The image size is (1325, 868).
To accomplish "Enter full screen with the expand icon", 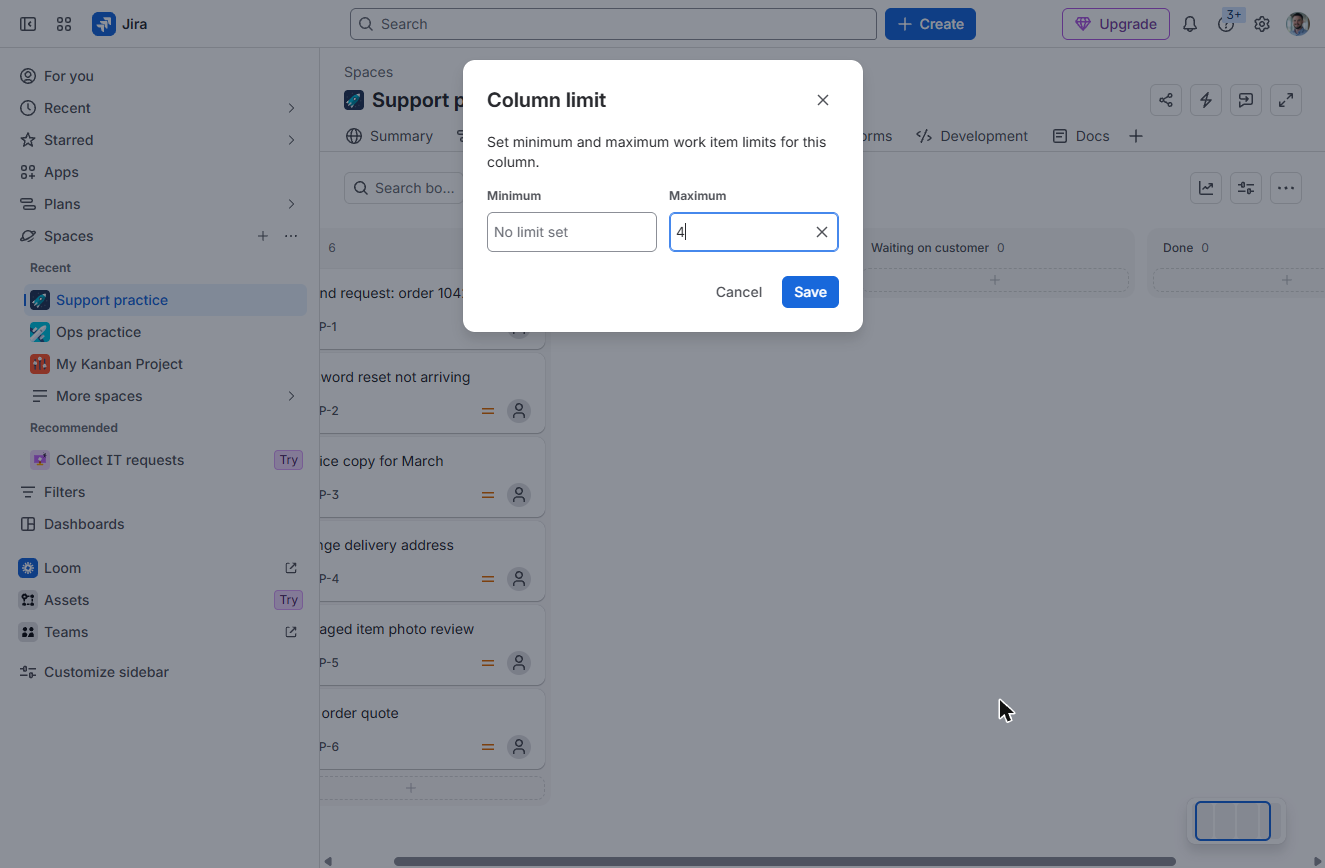I will [1286, 100].
